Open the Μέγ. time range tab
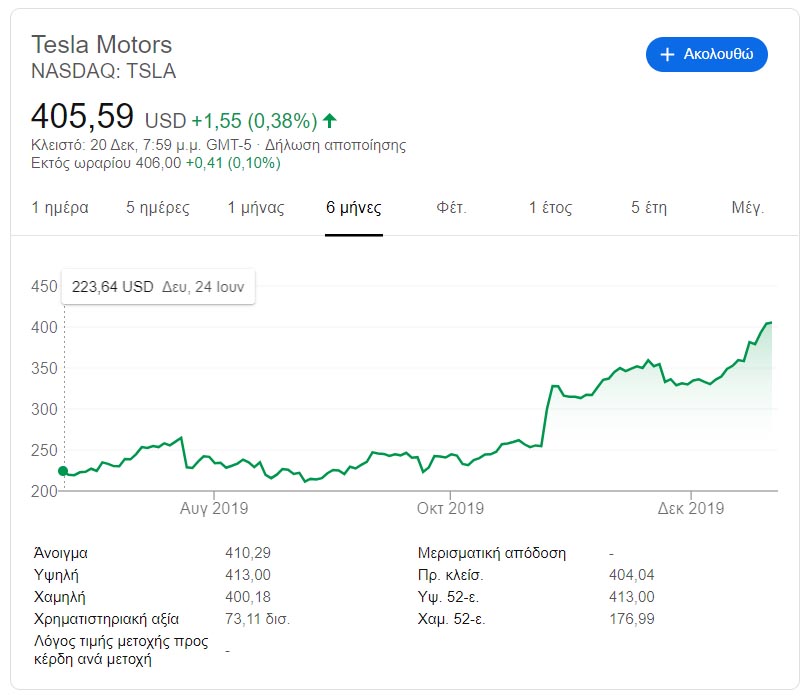This screenshot has height=699, width=811. click(x=747, y=208)
